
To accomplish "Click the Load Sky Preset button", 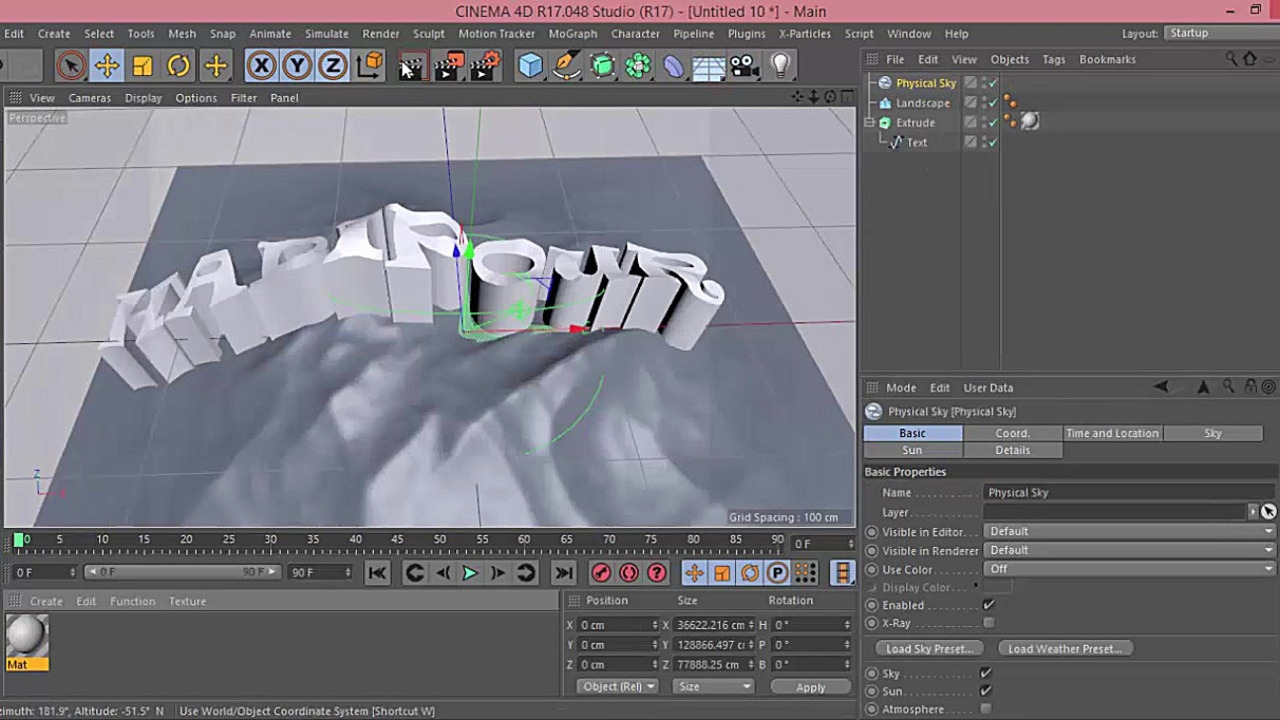I will click(x=928, y=648).
